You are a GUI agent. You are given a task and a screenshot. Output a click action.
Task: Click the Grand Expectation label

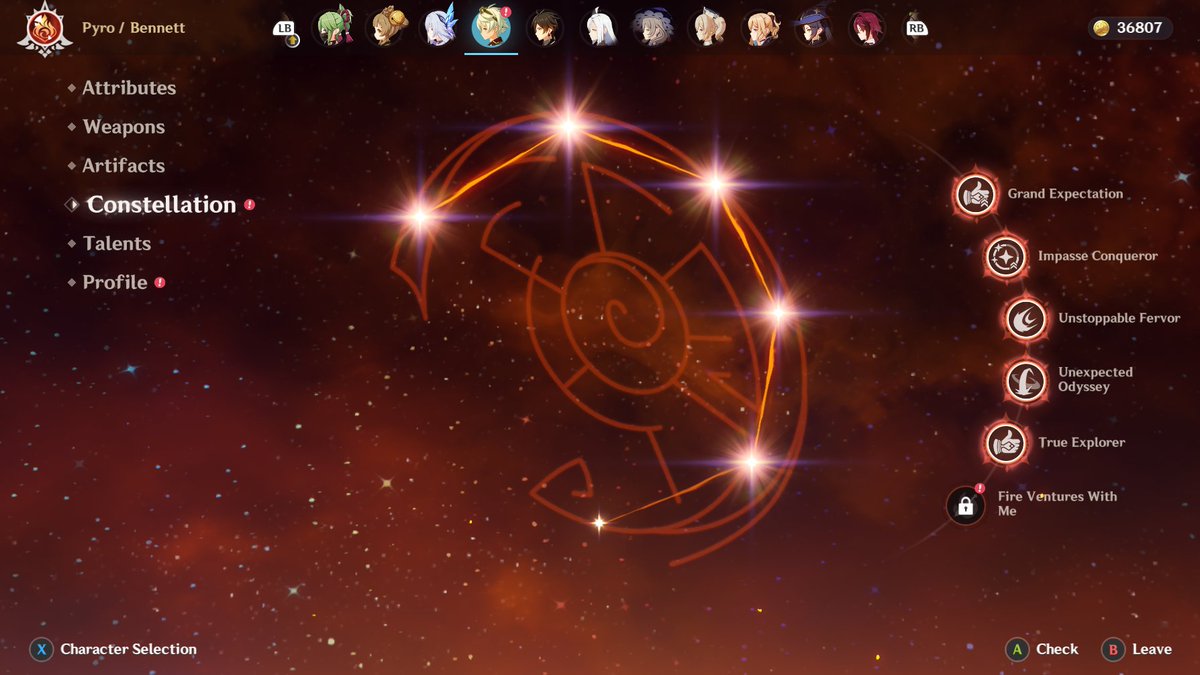click(x=1065, y=194)
